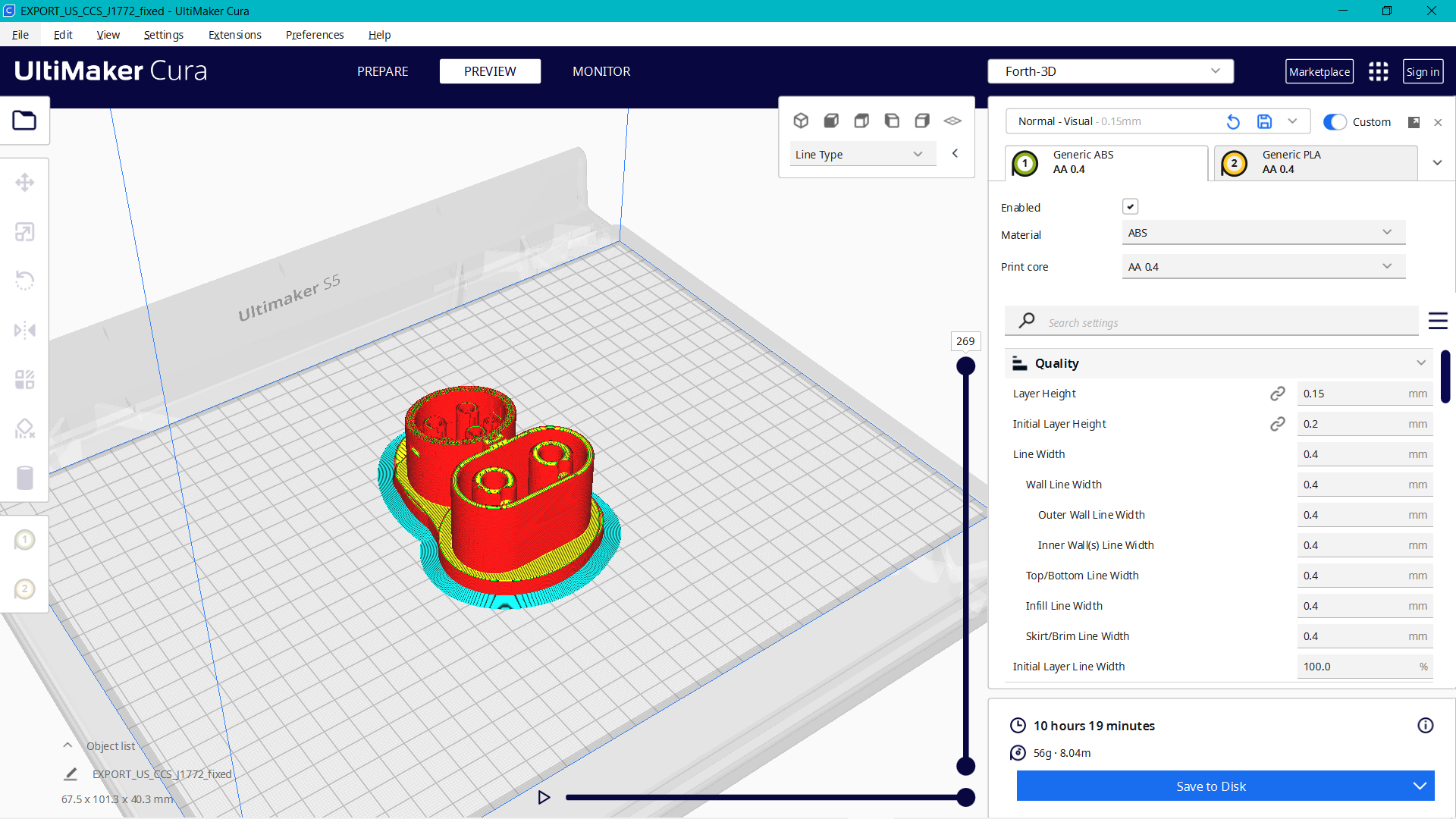
Task: Uncheck the Enabled checkbox for extruder 1
Action: point(1131,206)
